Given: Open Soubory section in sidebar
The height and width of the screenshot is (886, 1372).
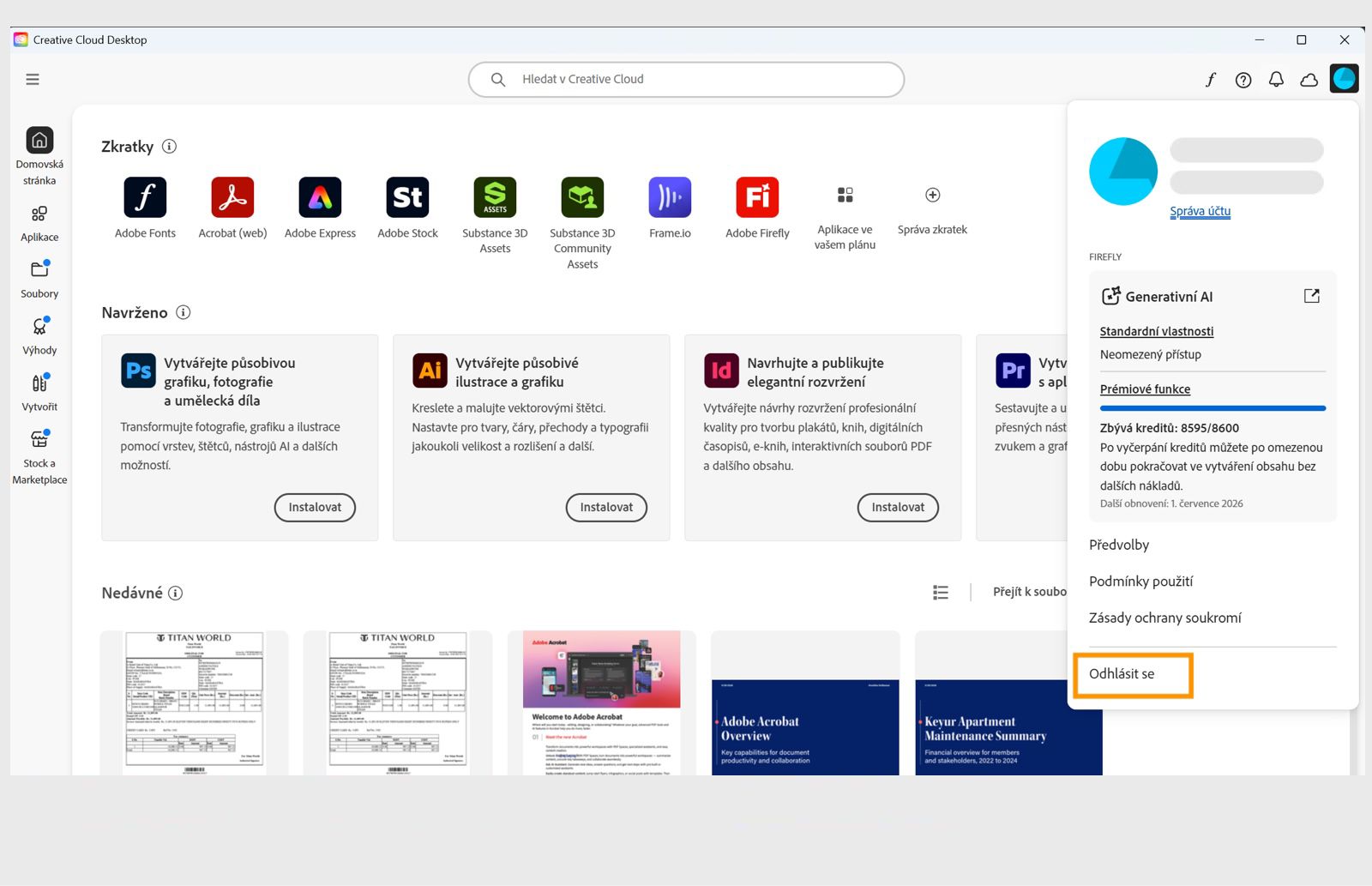Looking at the screenshot, I should (39, 280).
